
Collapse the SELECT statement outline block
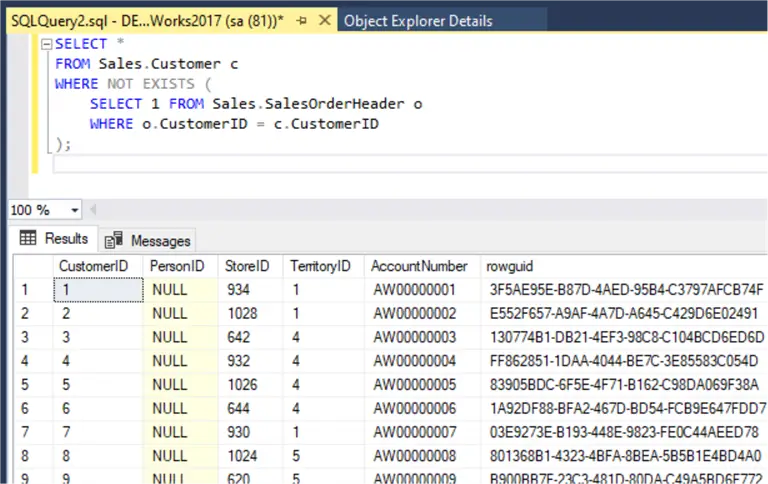[46, 44]
